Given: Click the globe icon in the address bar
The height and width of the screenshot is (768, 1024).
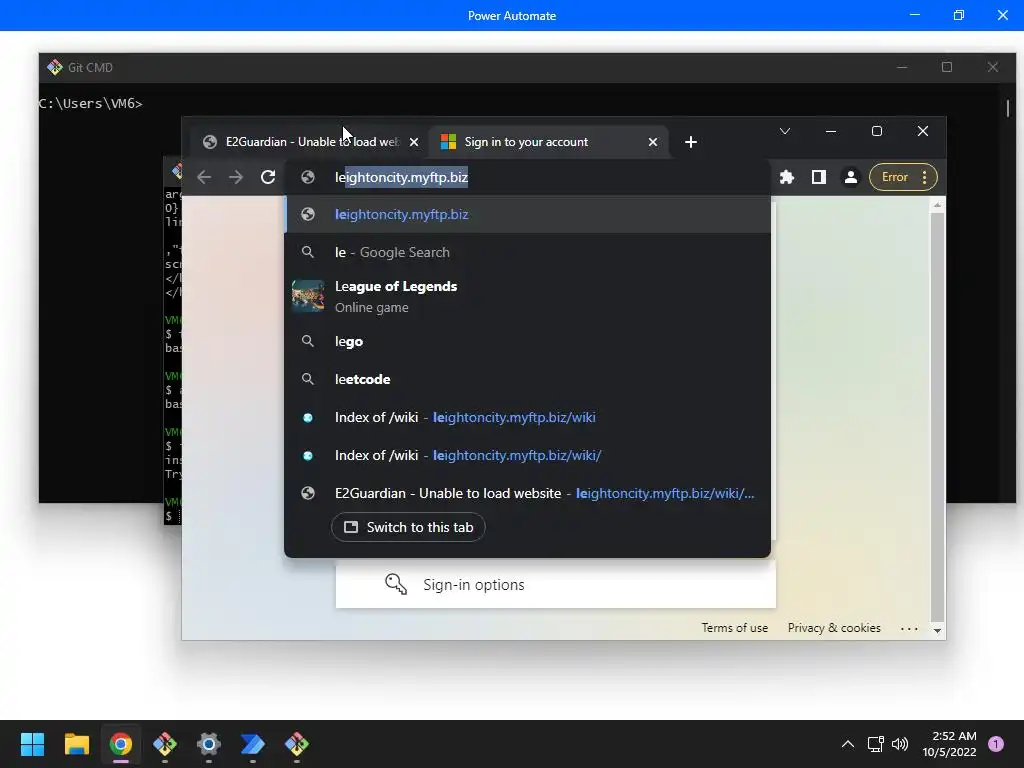Looking at the screenshot, I should (308, 177).
